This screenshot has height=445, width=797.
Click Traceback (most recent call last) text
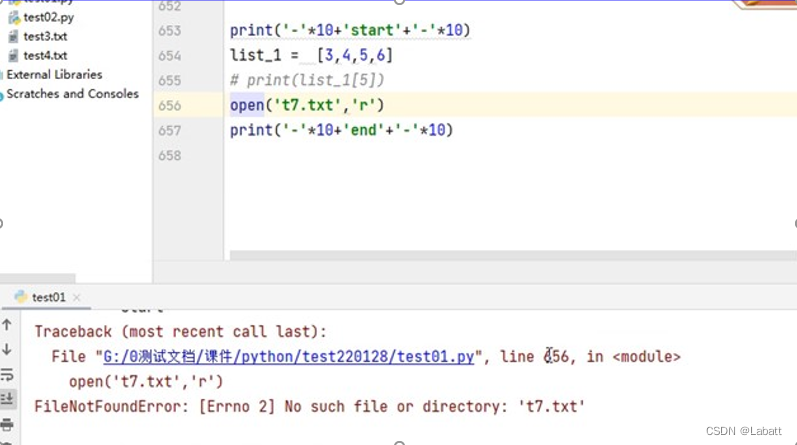click(x=180, y=332)
